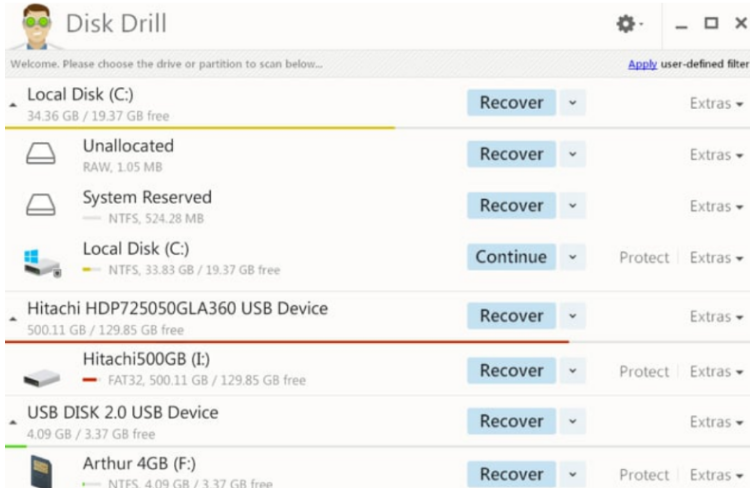The width and height of the screenshot is (751, 491).
Task: Open Extras menu for System Reserved
Action: [x=716, y=206]
